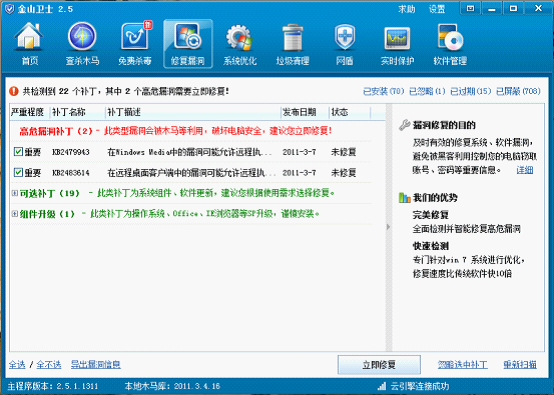Select the KB2479943 patch name
Viewport: 554px width, 395px height.
(71, 152)
